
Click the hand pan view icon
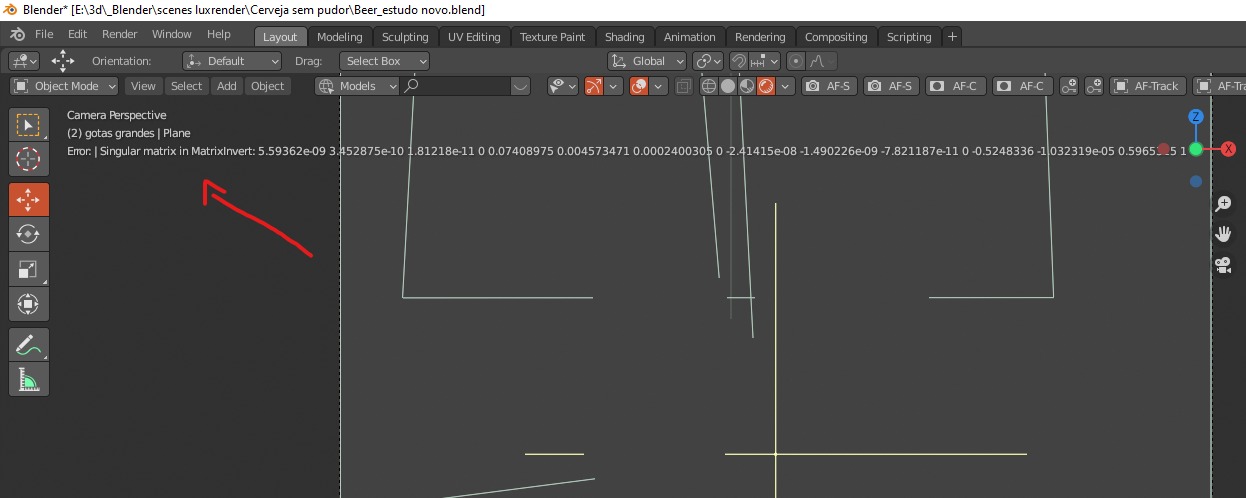click(x=1222, y=234)
